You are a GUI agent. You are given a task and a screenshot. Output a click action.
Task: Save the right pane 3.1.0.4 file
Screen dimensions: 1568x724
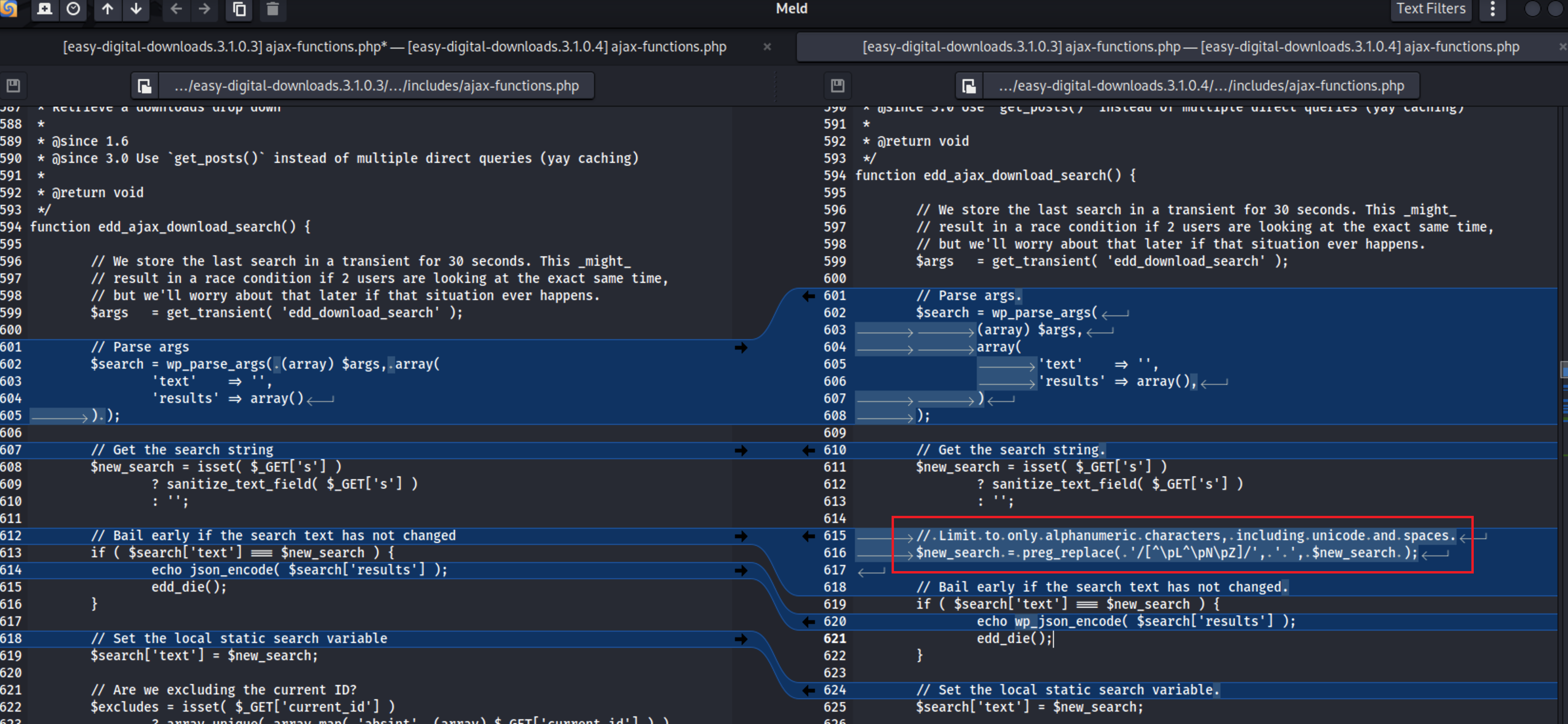point(838,85)
